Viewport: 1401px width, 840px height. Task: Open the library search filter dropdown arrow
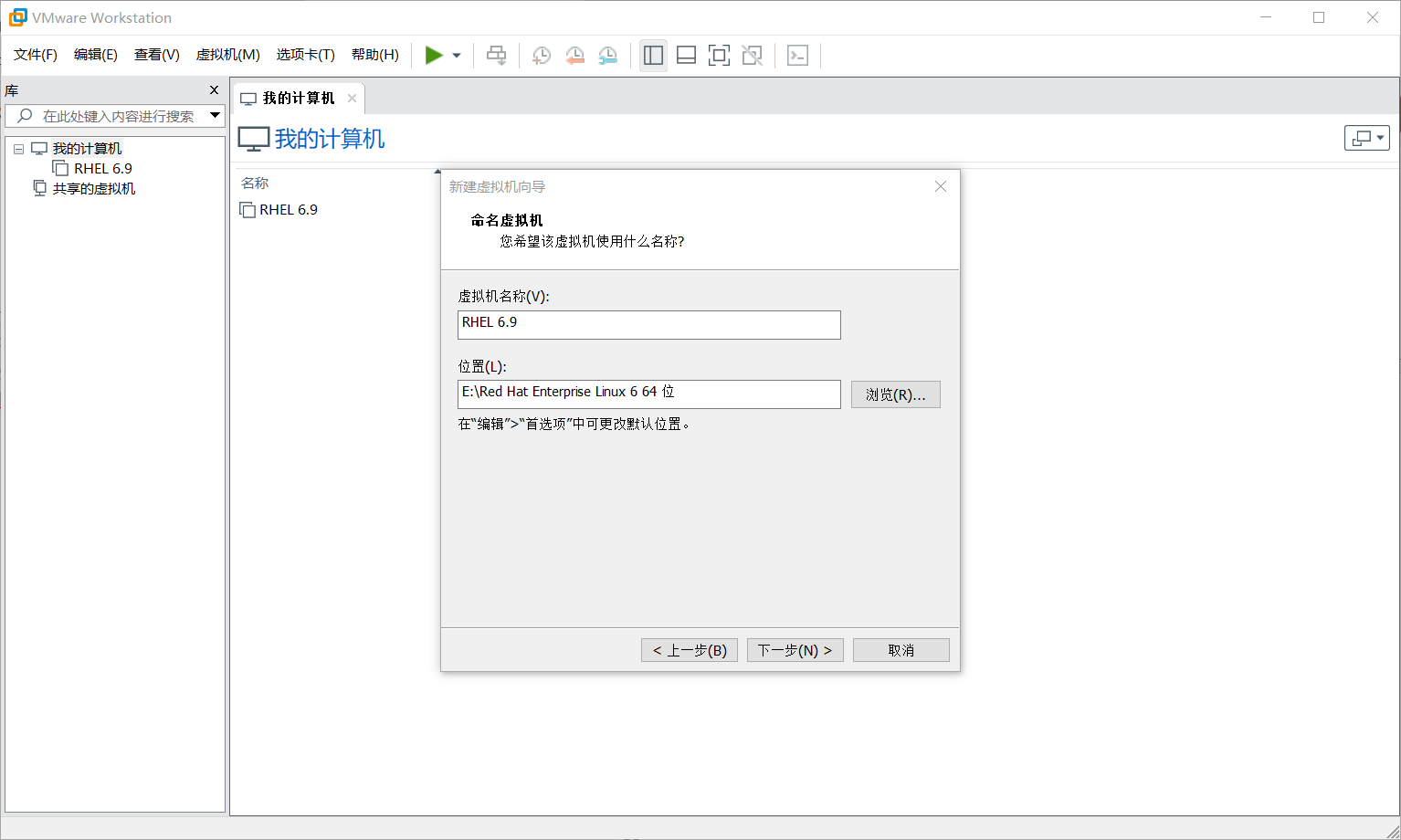(x=216, y=115)
